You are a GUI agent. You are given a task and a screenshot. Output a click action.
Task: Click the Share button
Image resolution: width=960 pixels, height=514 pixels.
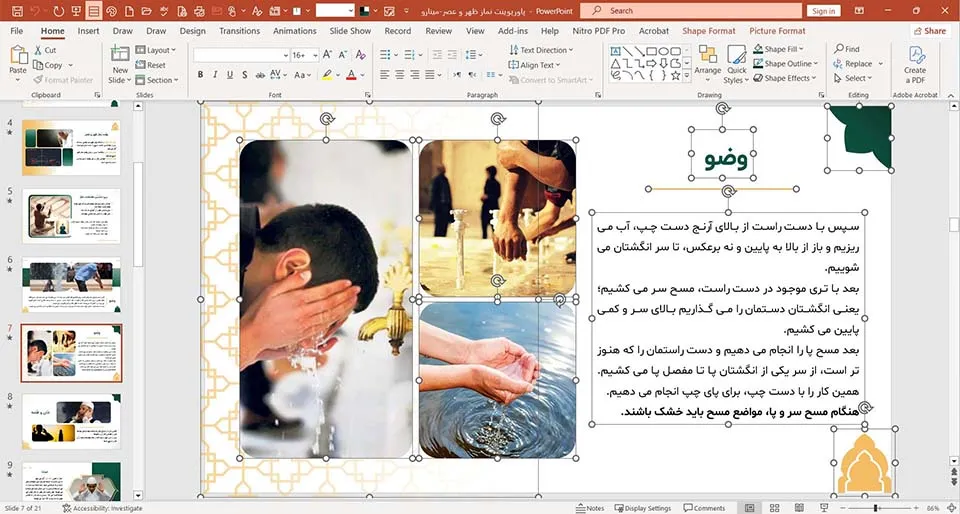coord(931,31)
